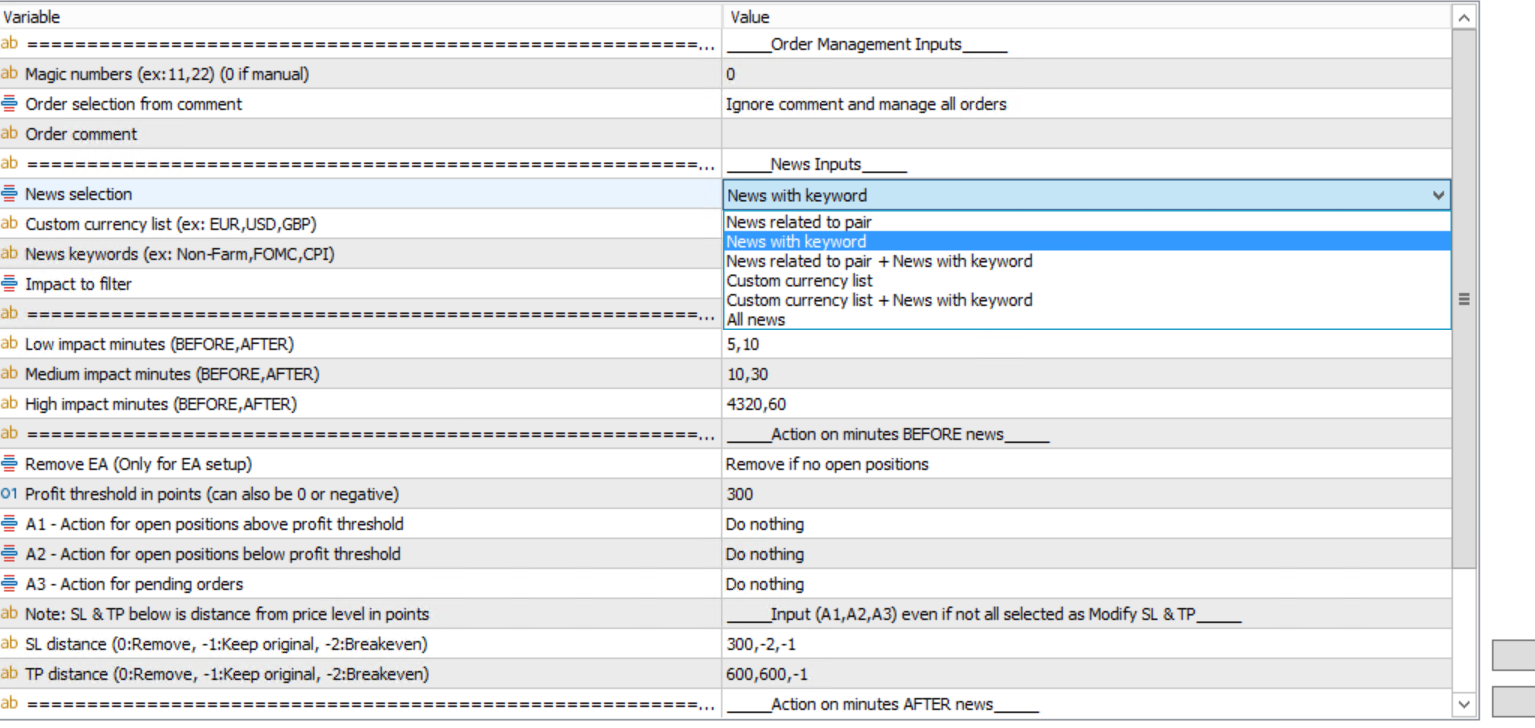This screenshot has width=1535, height=728.
Task: Click the scrollbar up arrow
Action: click(1464, 17)
